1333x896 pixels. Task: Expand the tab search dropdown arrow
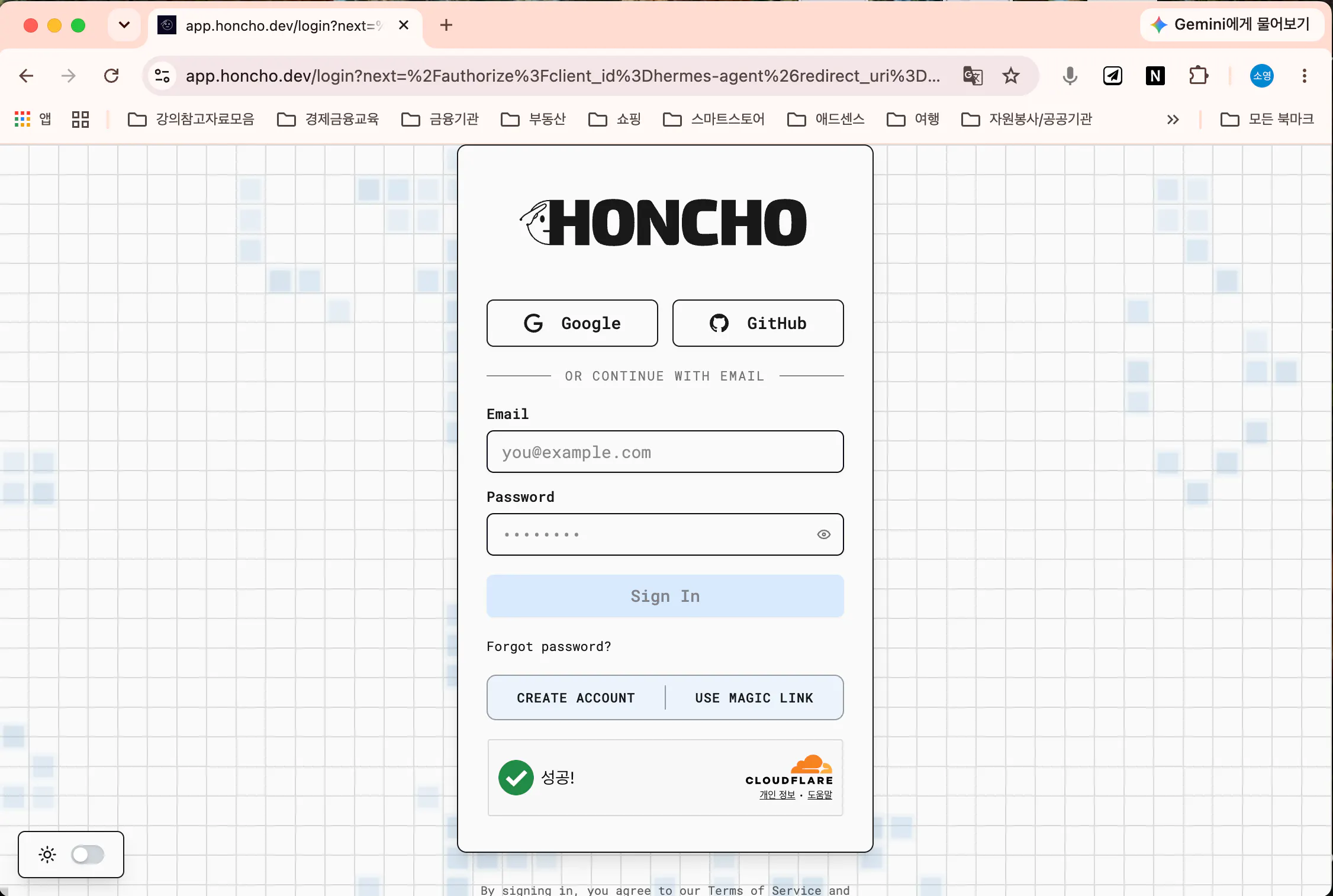point(124,25)
